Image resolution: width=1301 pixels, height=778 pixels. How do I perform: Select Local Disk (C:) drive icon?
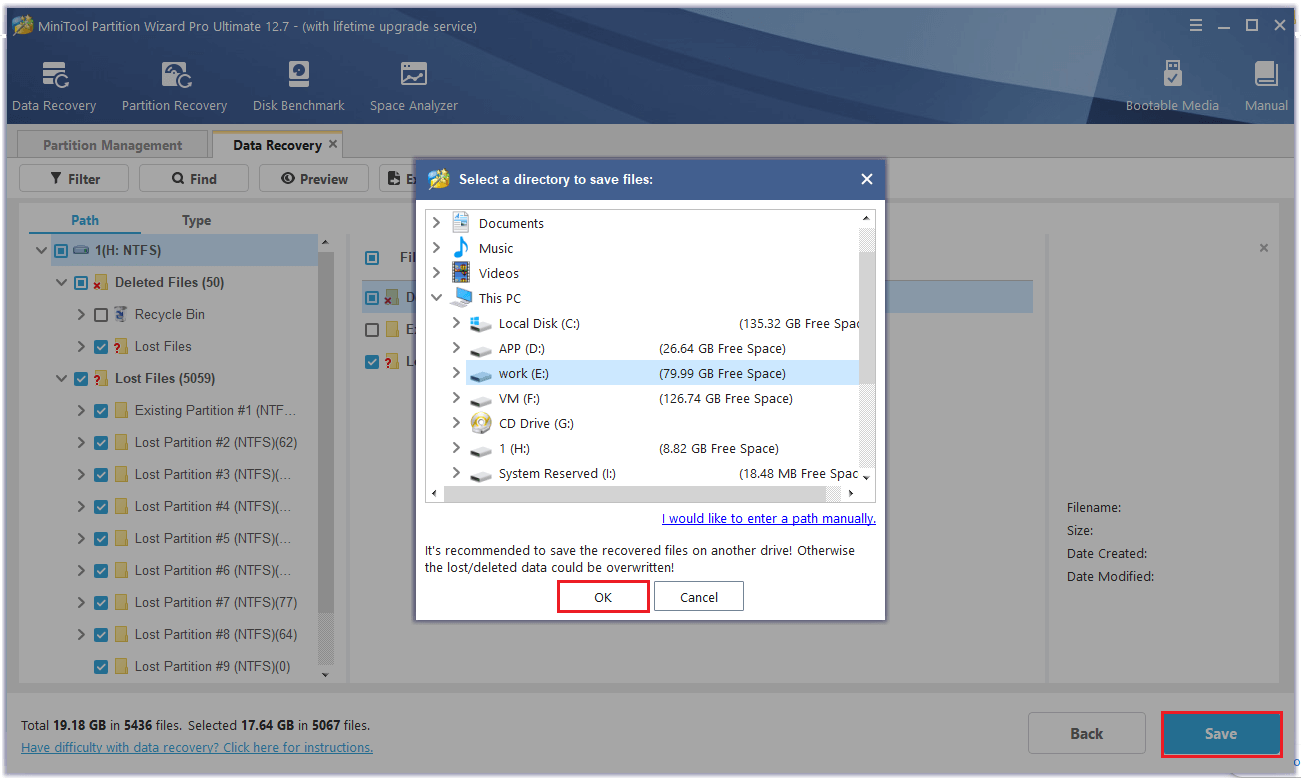(x=481, y=323)
